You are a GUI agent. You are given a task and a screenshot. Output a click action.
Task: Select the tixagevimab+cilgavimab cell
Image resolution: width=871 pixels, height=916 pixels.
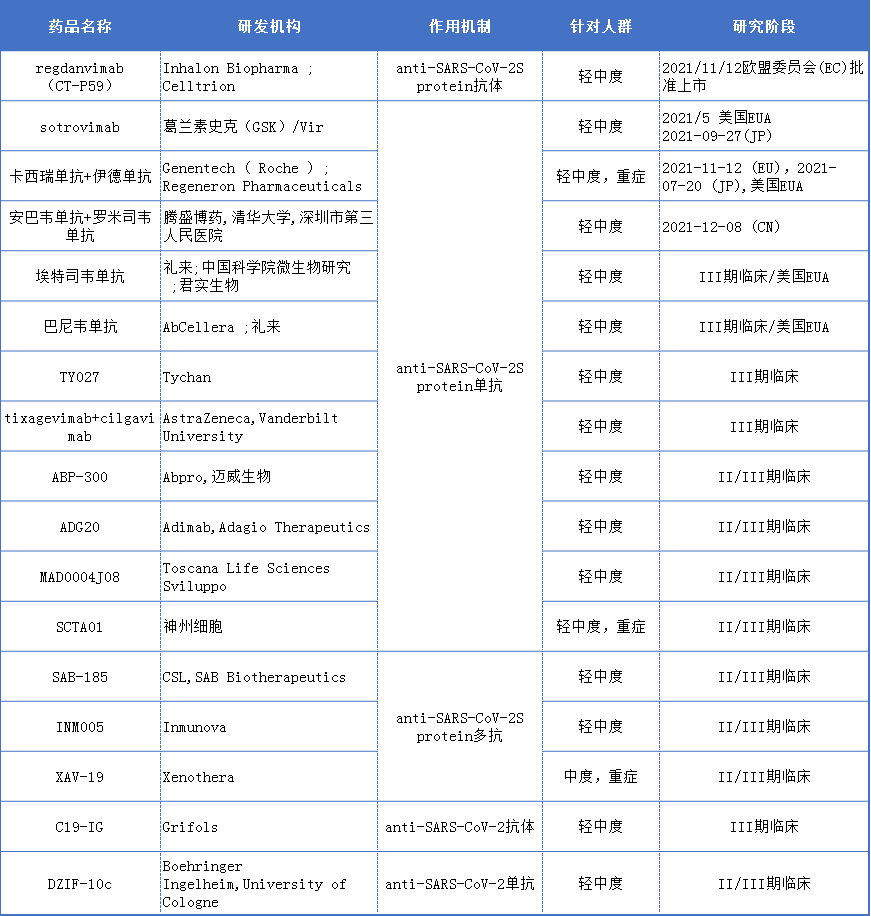tap(80, 426)
